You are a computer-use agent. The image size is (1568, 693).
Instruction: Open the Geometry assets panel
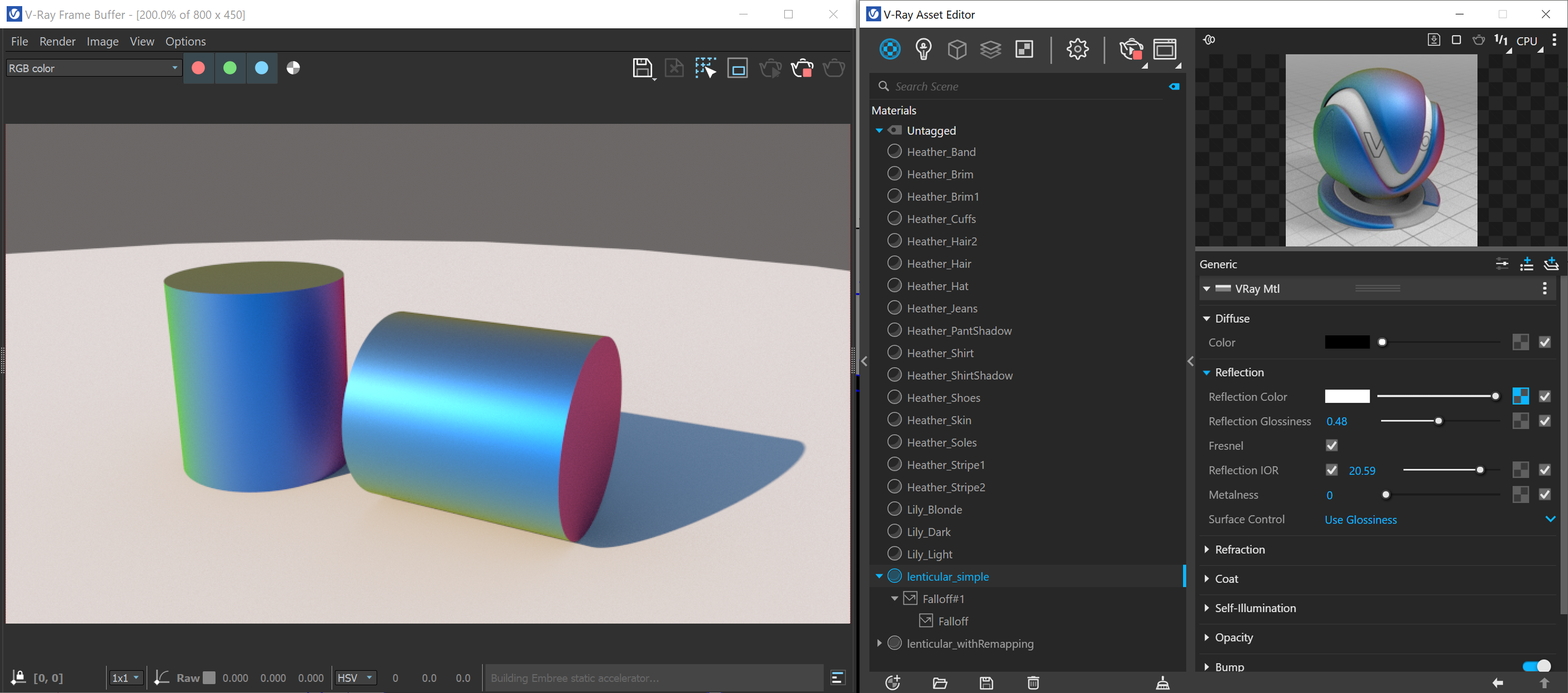click(x=957, y=49)
